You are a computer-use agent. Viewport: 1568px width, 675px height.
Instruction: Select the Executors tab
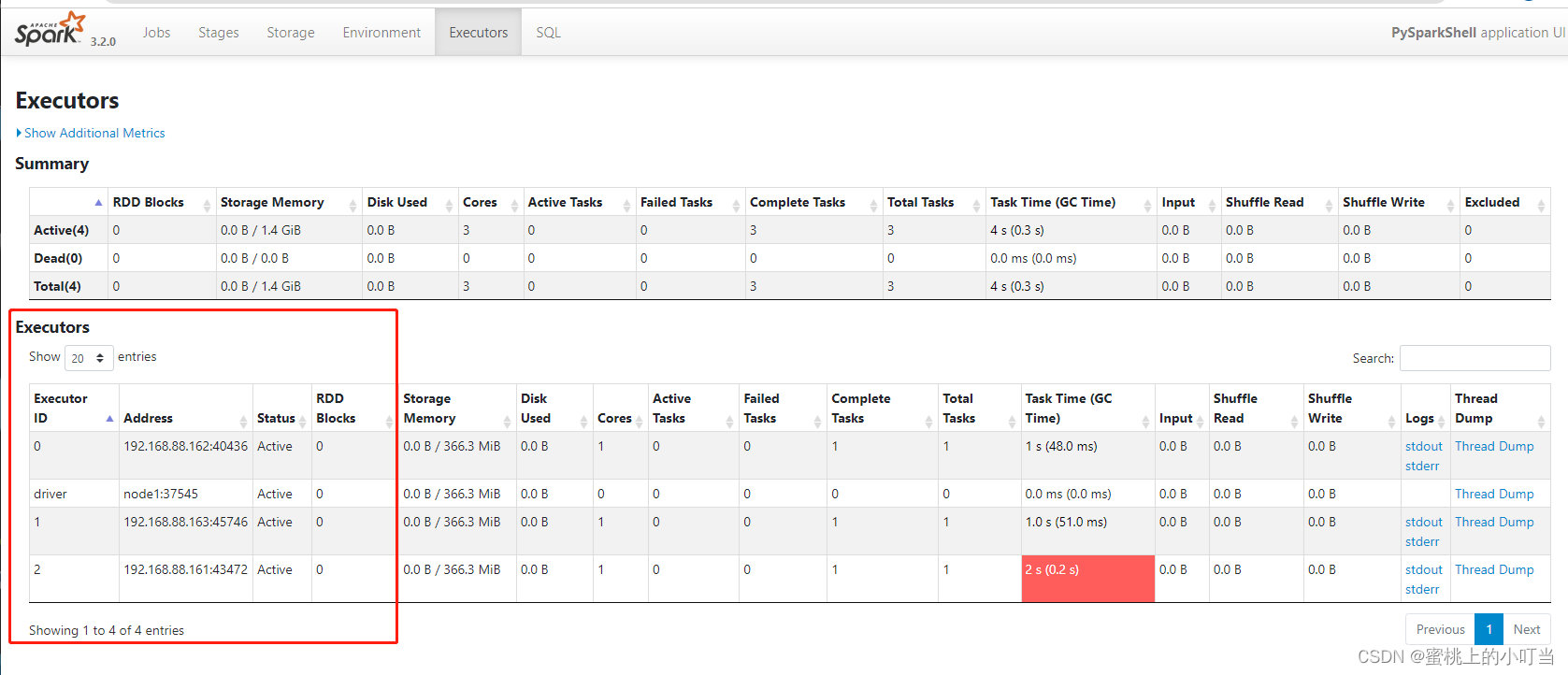[479, 32]
